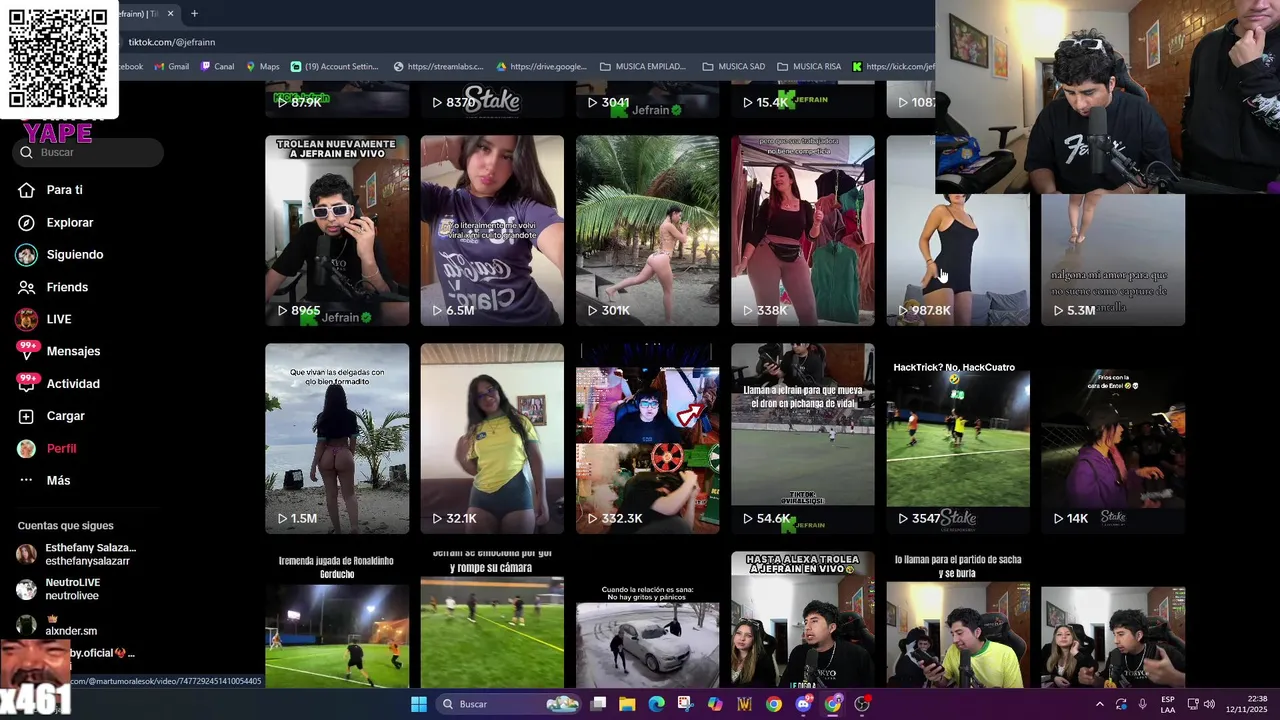Open the Gmail bookmark
This screenshot has height=720, width=1280.
coord(170,67)
